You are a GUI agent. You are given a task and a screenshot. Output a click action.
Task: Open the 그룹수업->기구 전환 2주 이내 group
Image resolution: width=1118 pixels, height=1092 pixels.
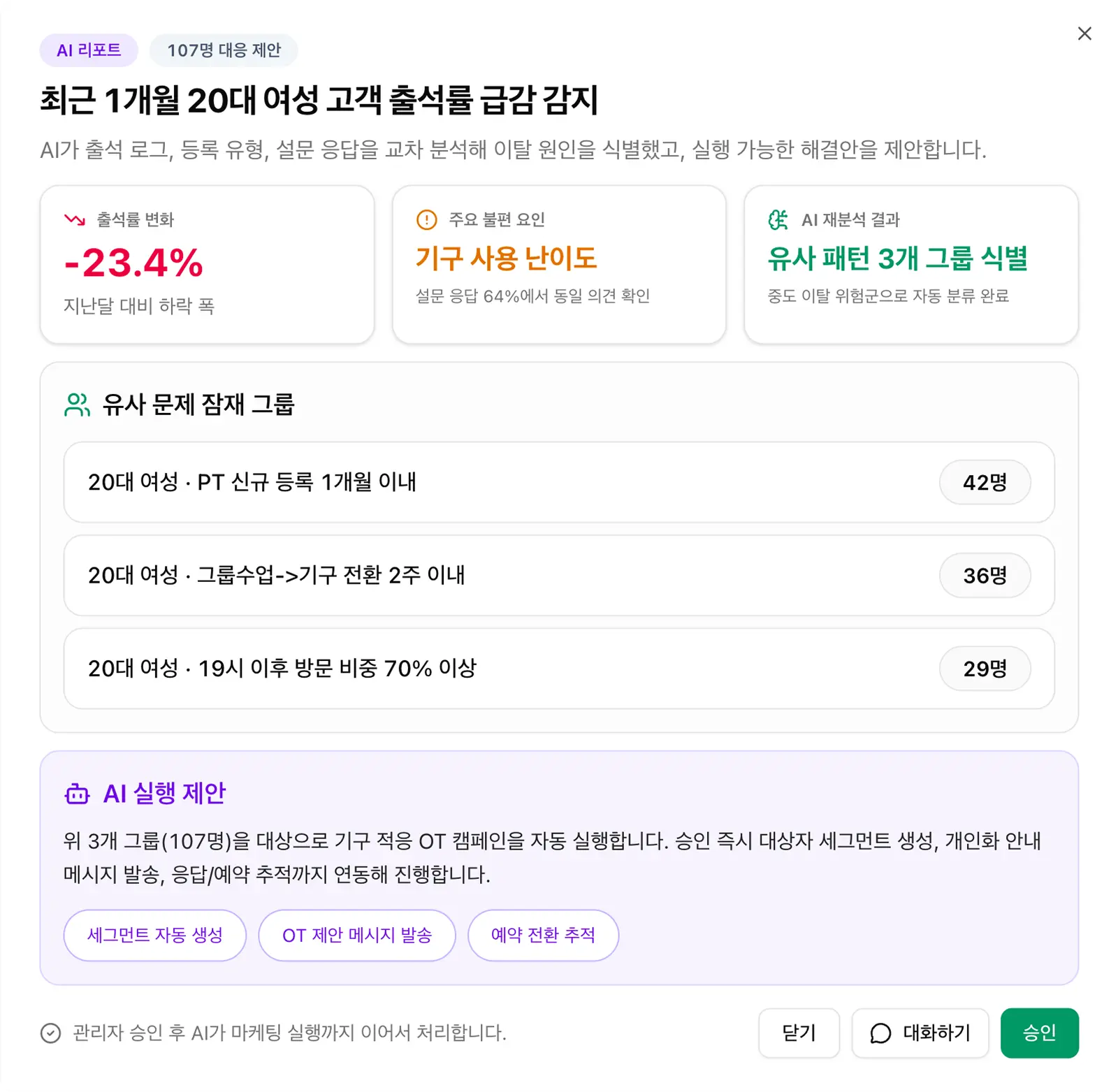[489, 576]
